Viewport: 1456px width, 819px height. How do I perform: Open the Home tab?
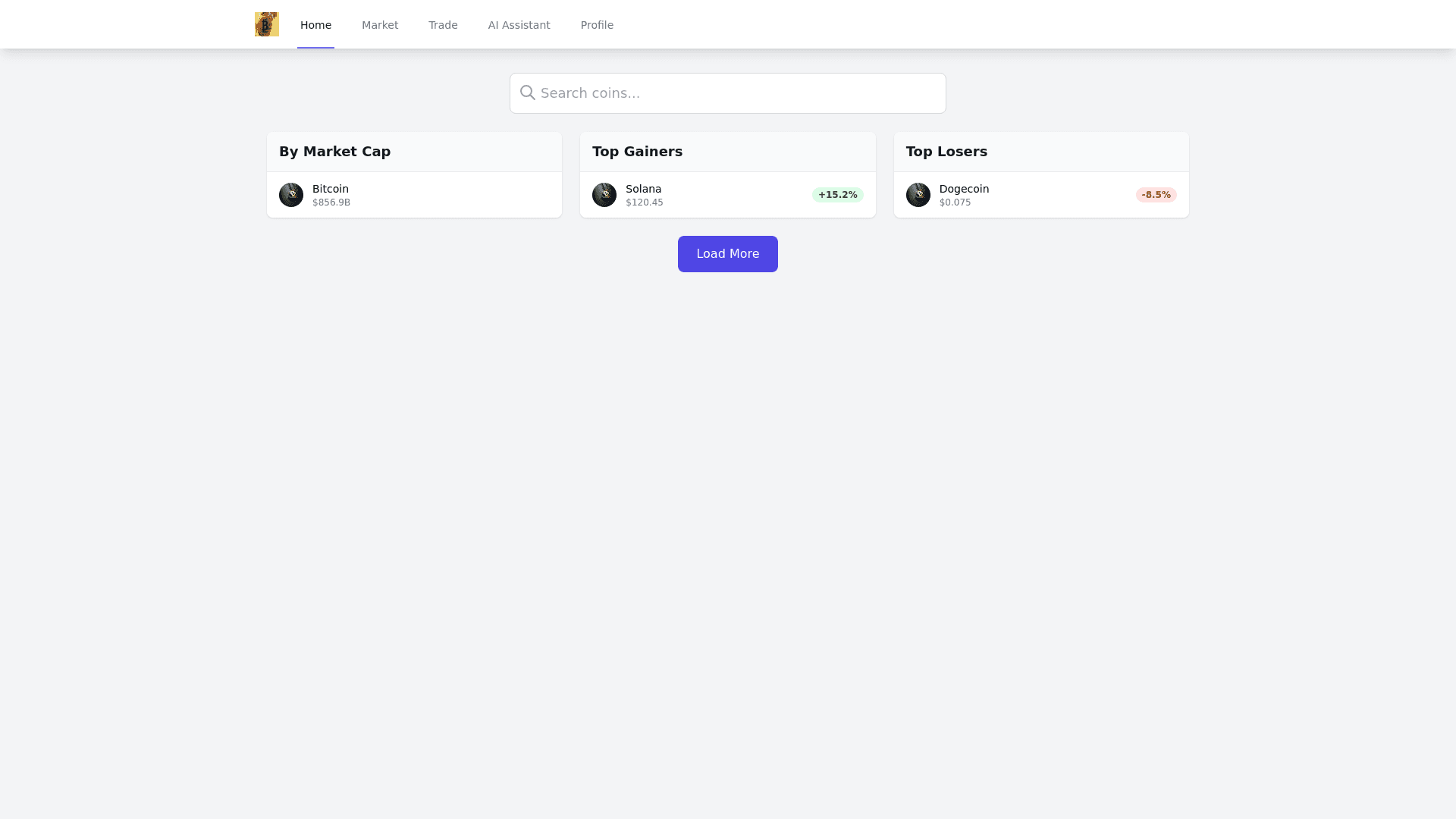(x=315, y=25)
